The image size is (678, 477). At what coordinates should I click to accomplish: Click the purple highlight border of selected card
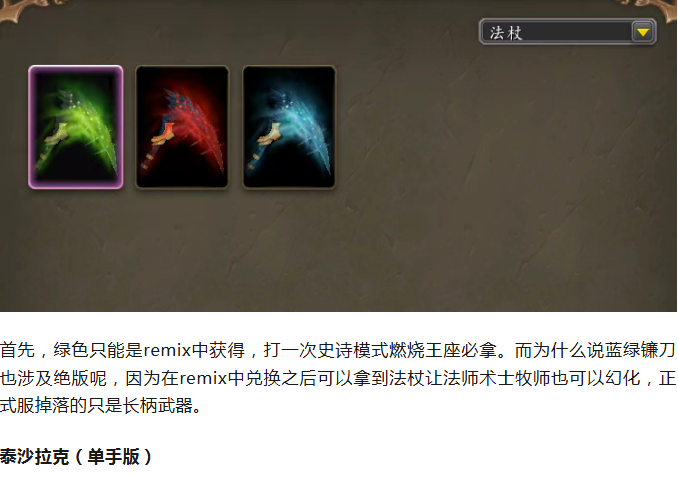(x=30, y=127)
